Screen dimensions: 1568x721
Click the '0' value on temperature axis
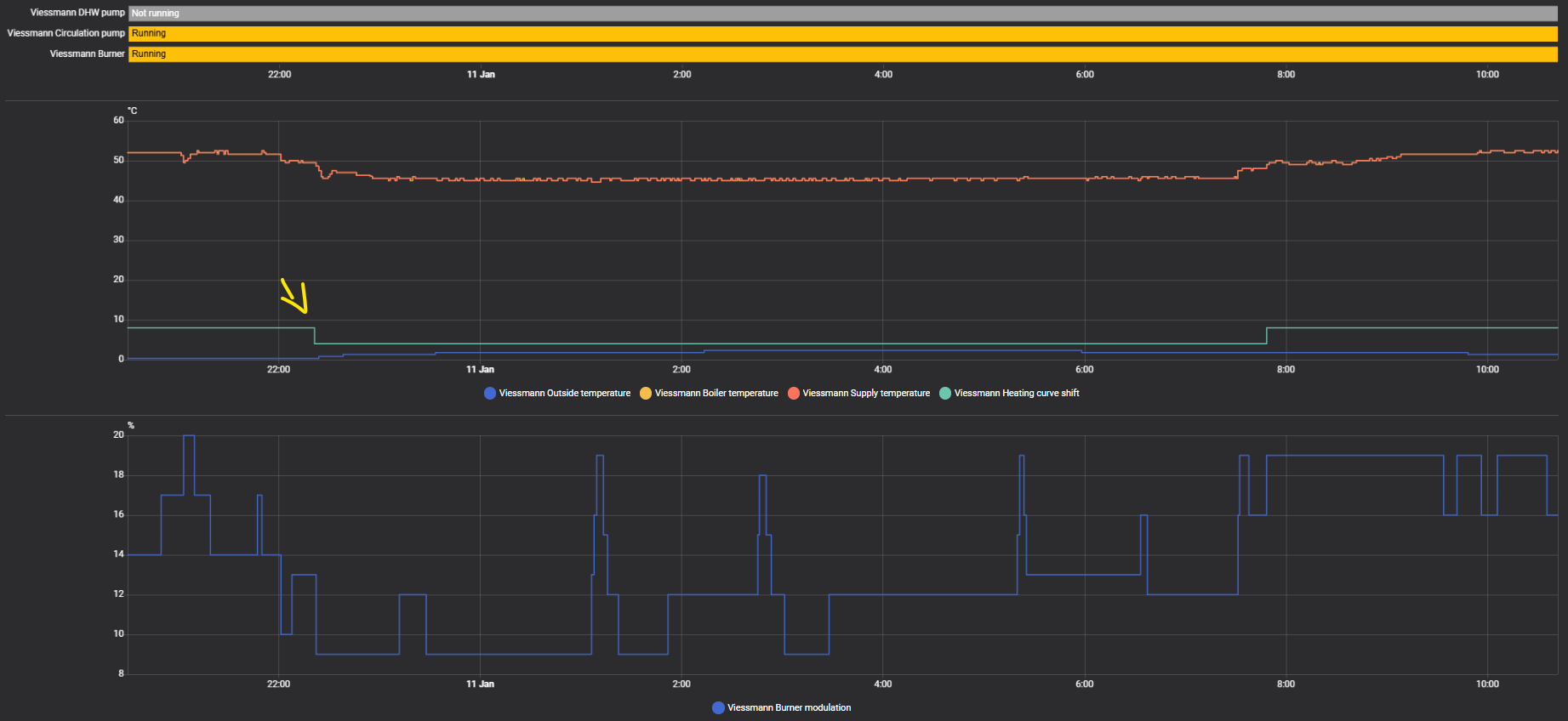click(x=121, y=359)
